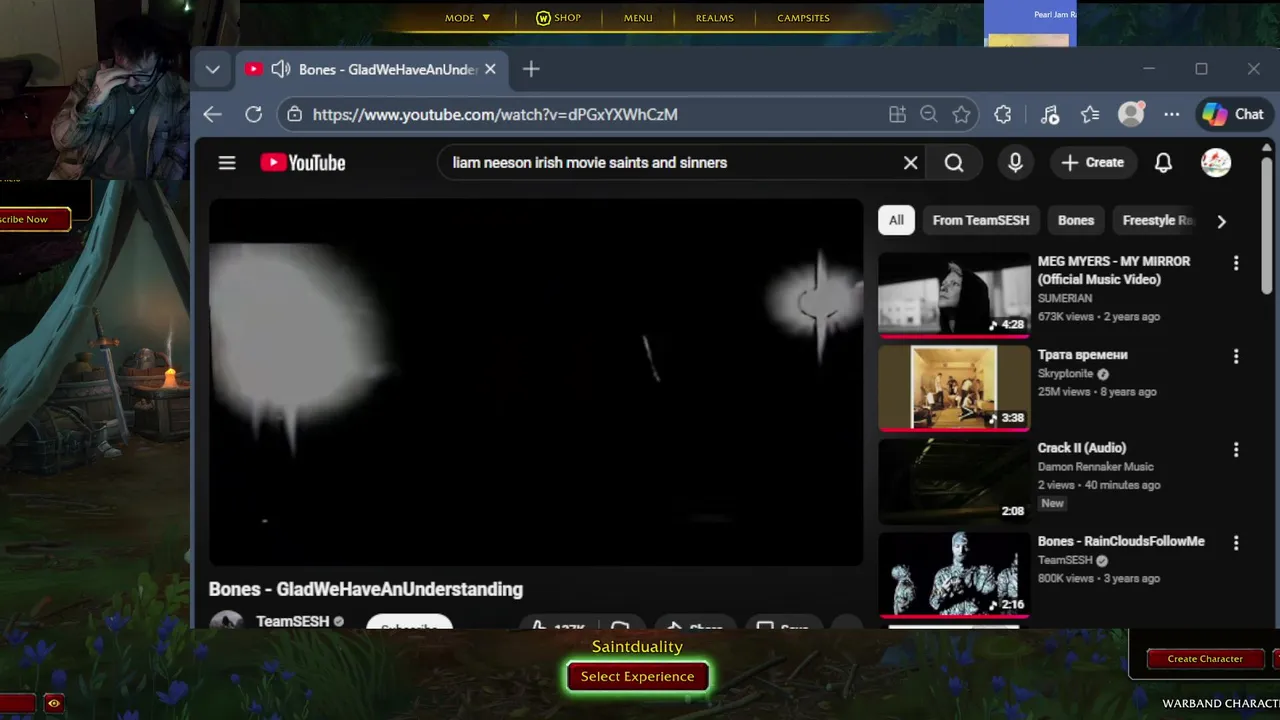Image resolution: width=1280 pixels, height=720 pixels.
Task: Select the All filter chip
Action: [896, 220]
